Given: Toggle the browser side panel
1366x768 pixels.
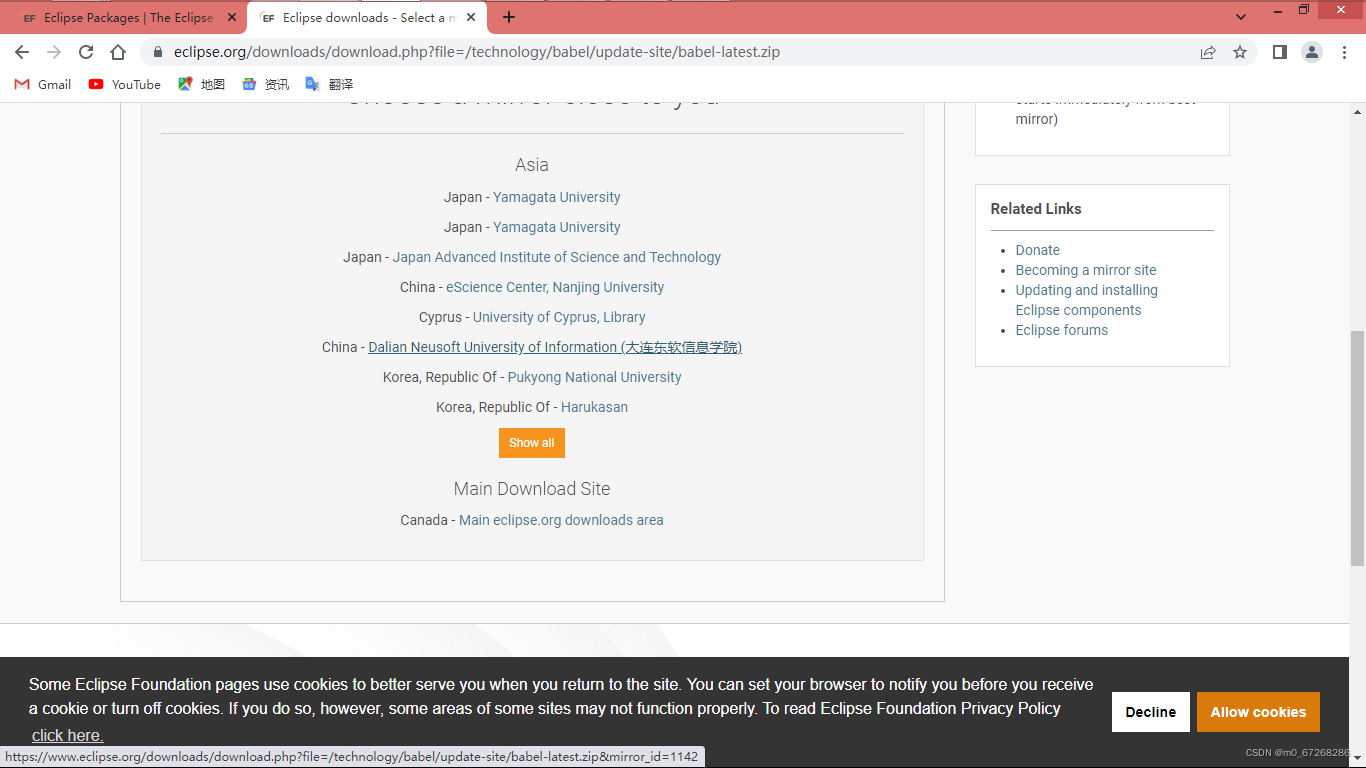Looking at the screenshot, I should 1279,52.
